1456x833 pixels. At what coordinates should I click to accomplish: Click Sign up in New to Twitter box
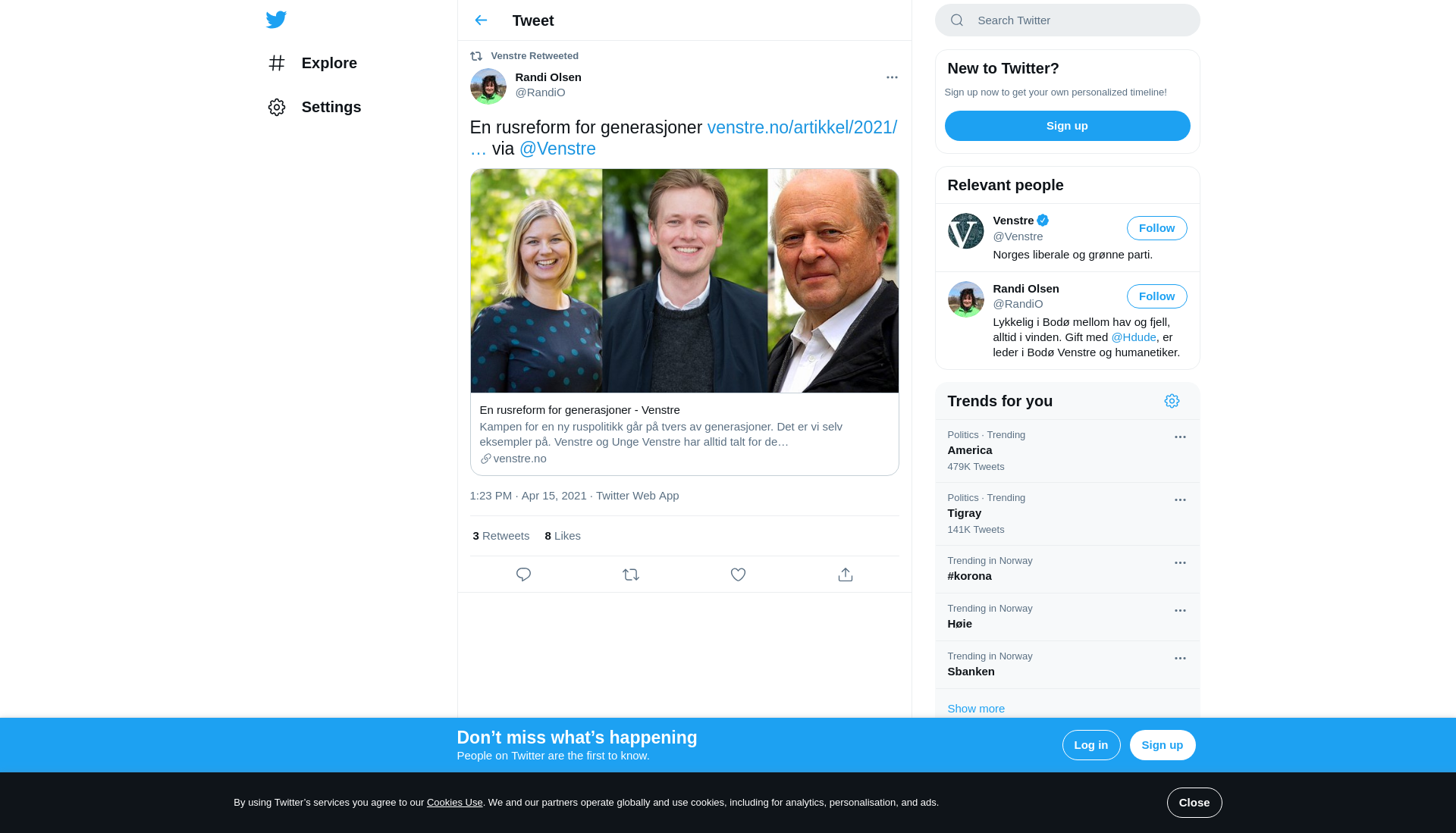(1067, 126)
